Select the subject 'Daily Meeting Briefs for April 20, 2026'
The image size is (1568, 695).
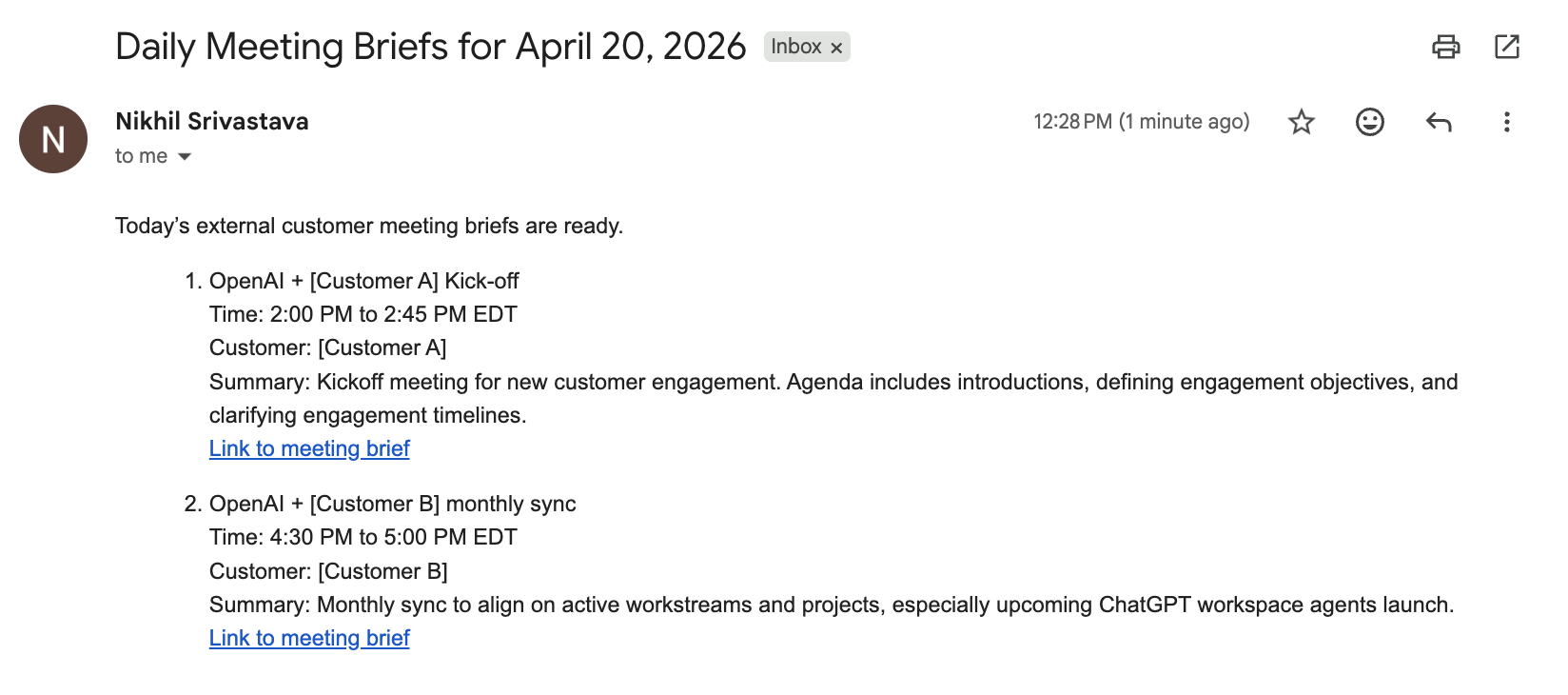(x=429, y=46)
